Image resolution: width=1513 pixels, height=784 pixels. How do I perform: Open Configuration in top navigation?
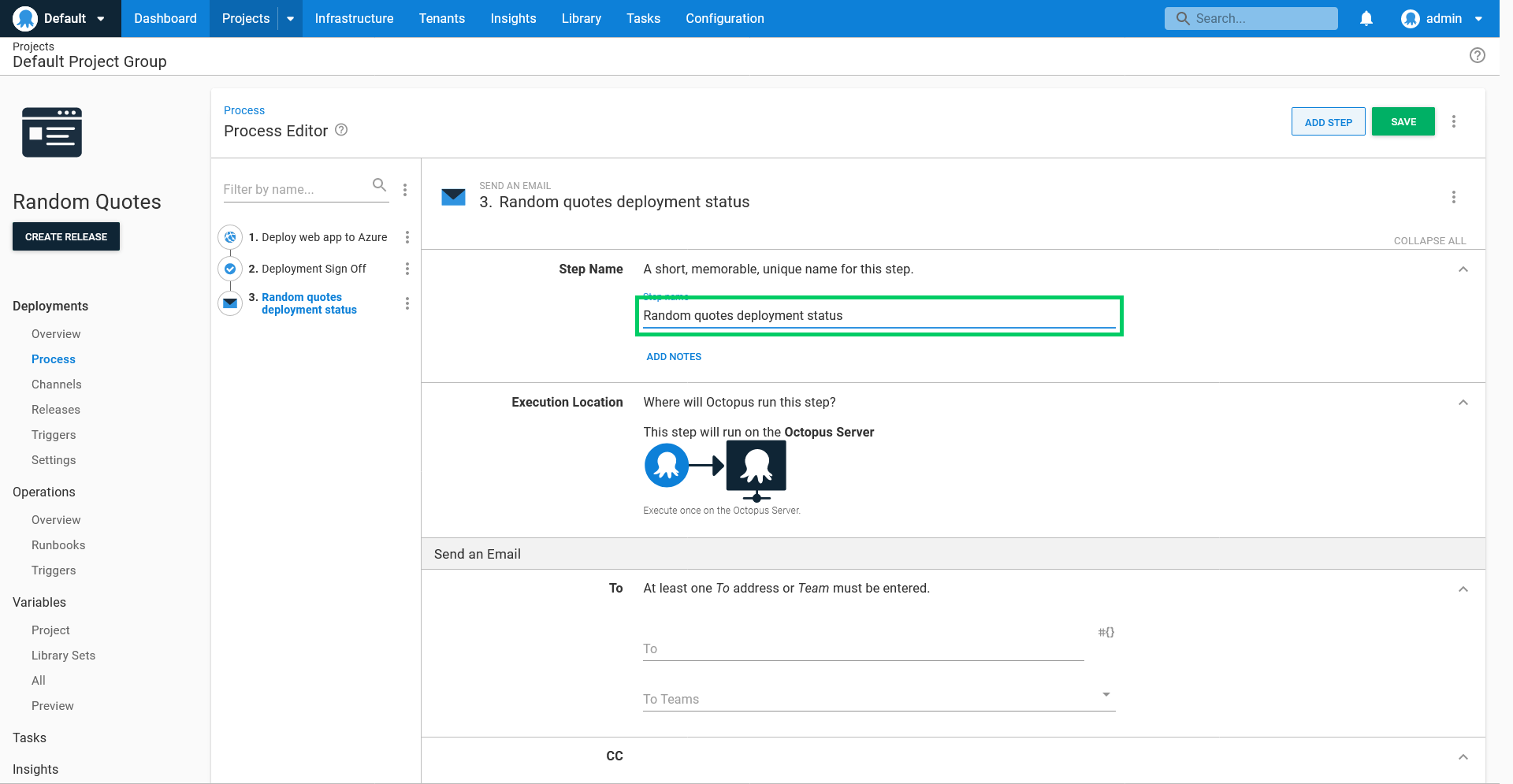[725, 18]
